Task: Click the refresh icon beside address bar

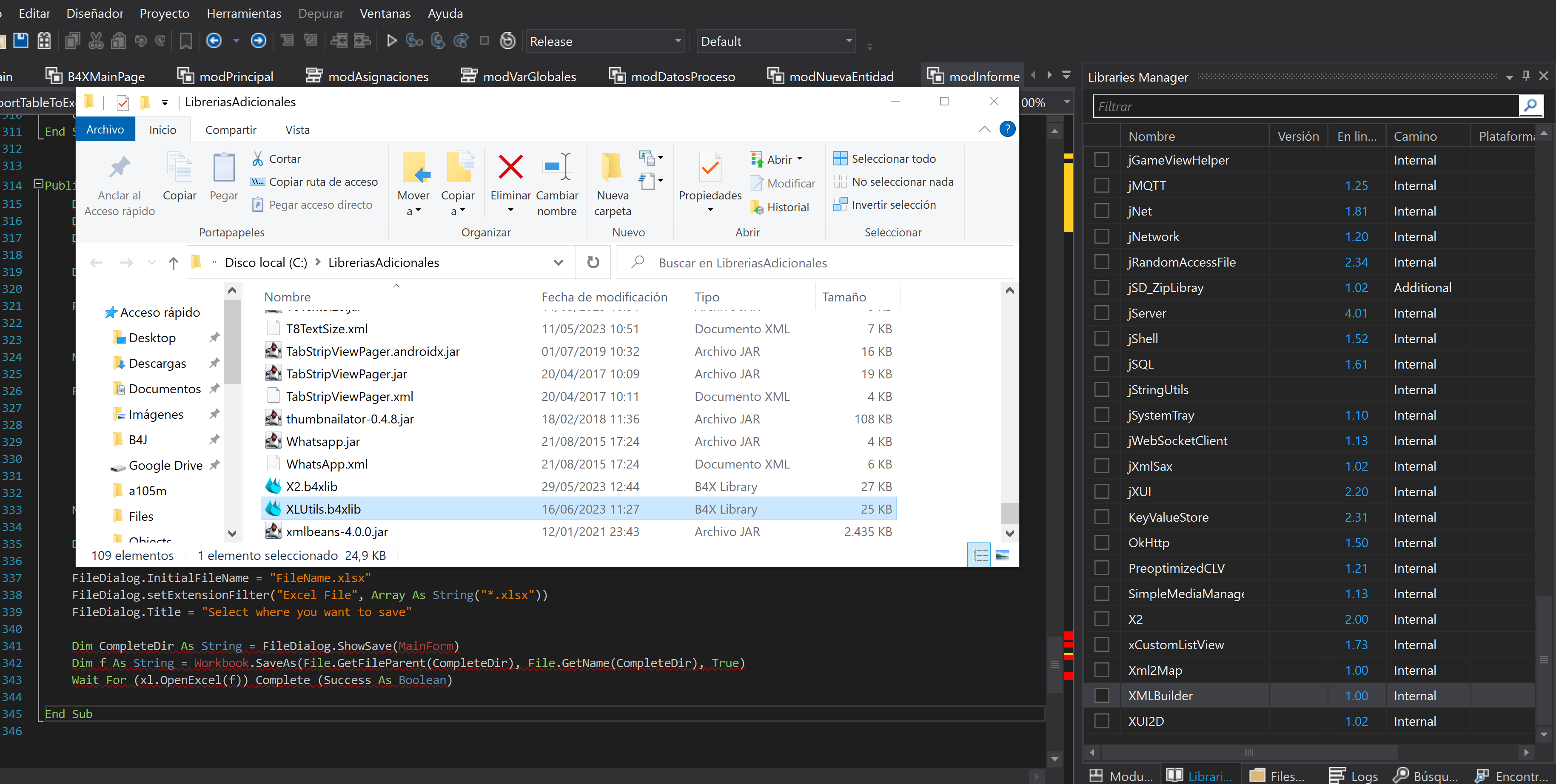Action: coord(593,263)
